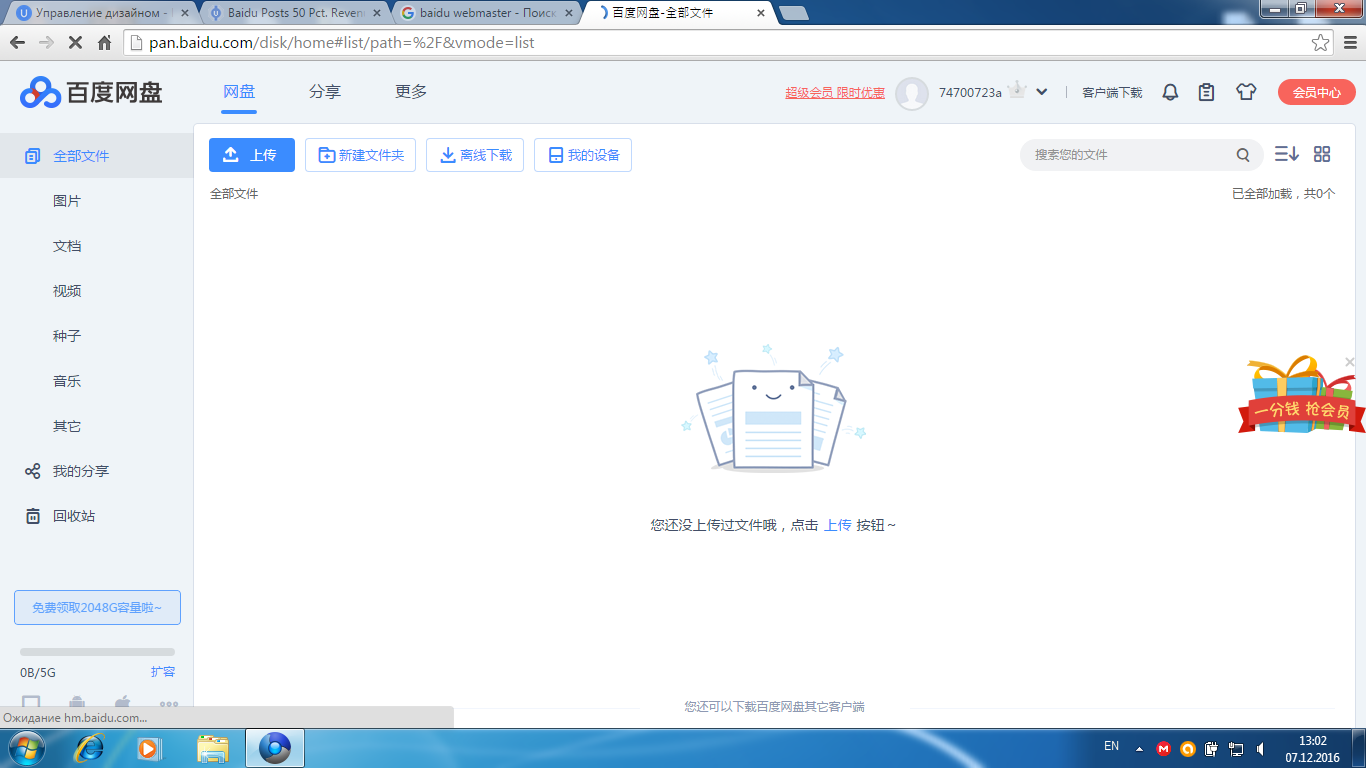Switch to the baidu webmaster tab

click(486, 13)
